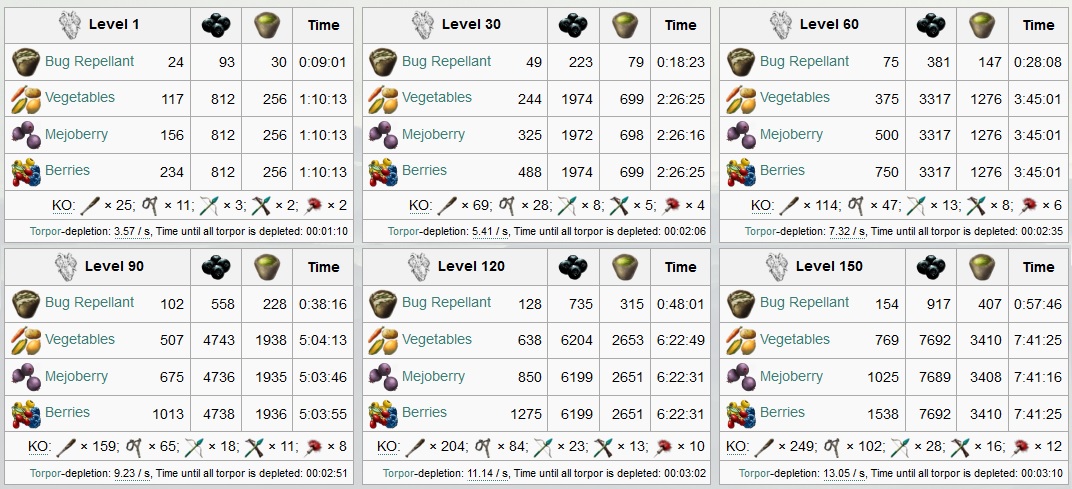Image resolution: width=1072 pixels, height=489 pixels.
Task: Open the Vegetables link under Level 1
Action: [x=80, y=97]
